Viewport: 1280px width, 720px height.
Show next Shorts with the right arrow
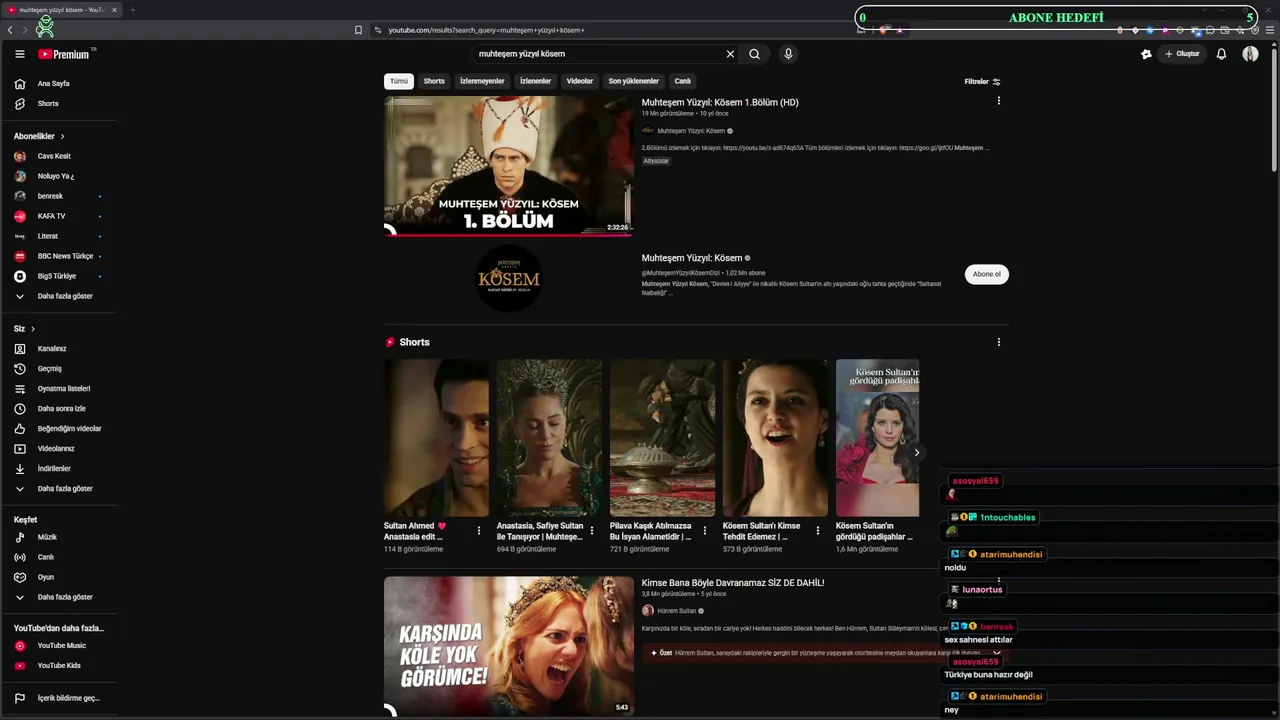[916, 452]
